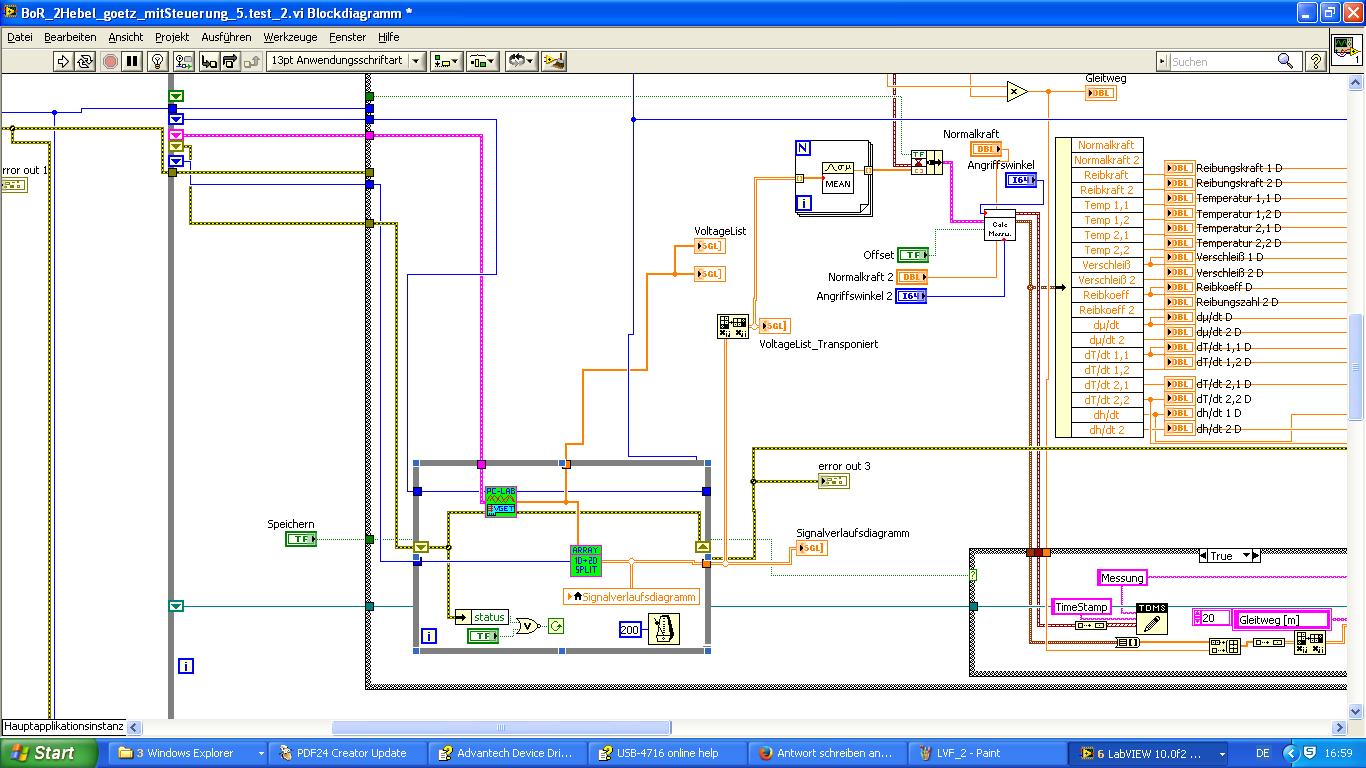The width and height of the screenshot is (1366, 768).
Task: Click the Speichern boolean terminal
Action: click(300, 539)
